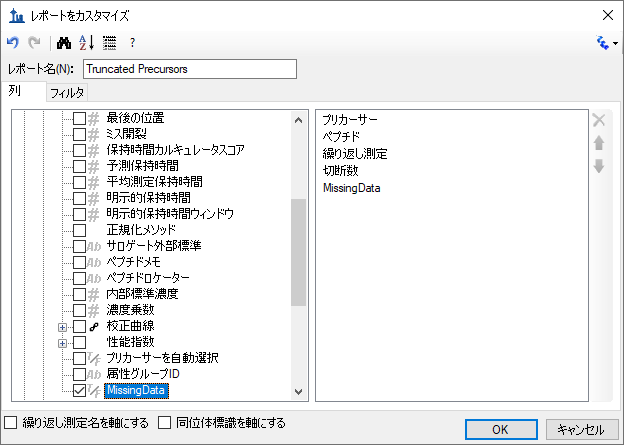The height and width of the screenshot is (445, 624).
Task: Click the text icon beside ペプチドメモ
Action: coord(94,263)
